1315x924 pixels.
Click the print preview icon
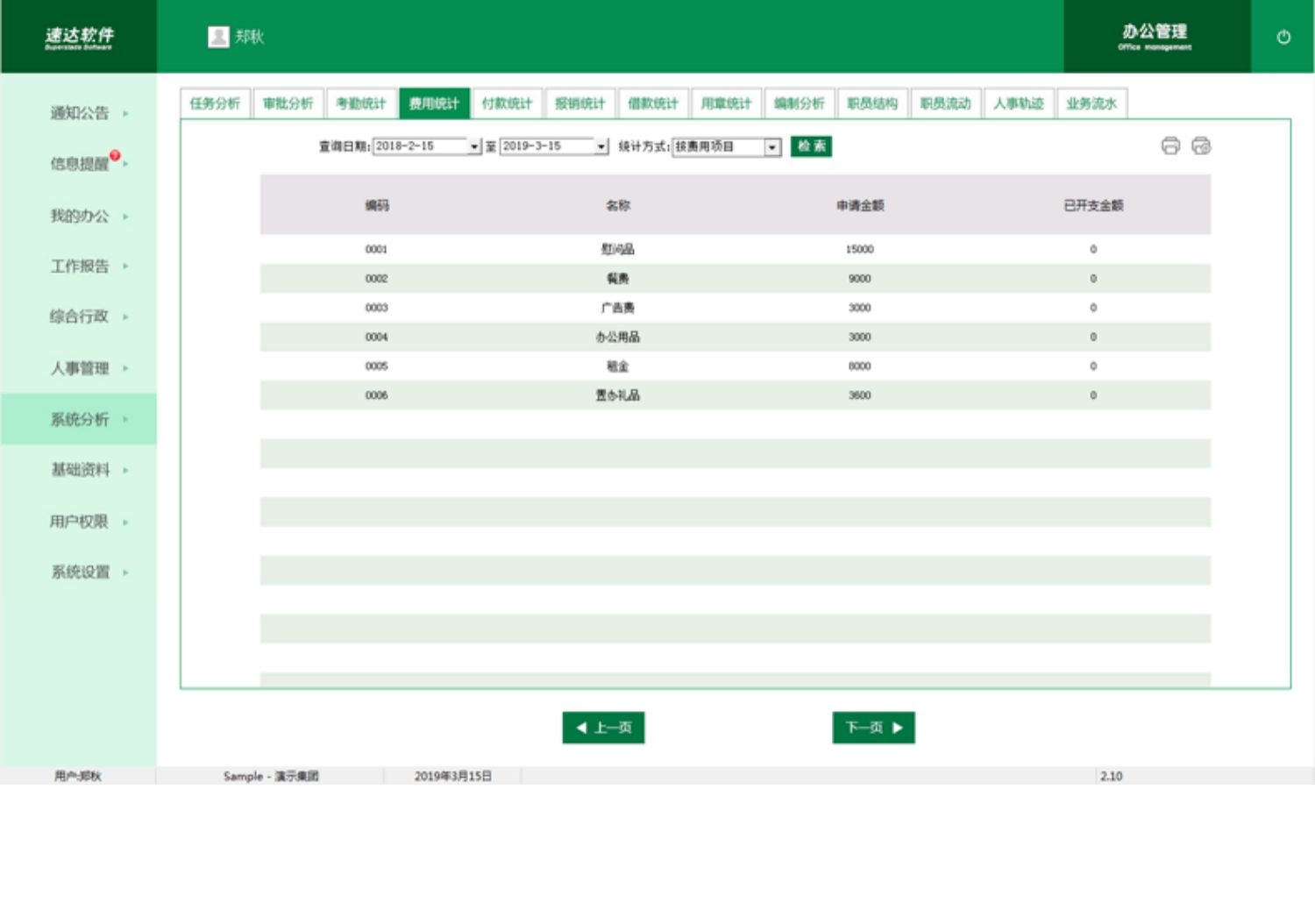[x=1201, y=146]
